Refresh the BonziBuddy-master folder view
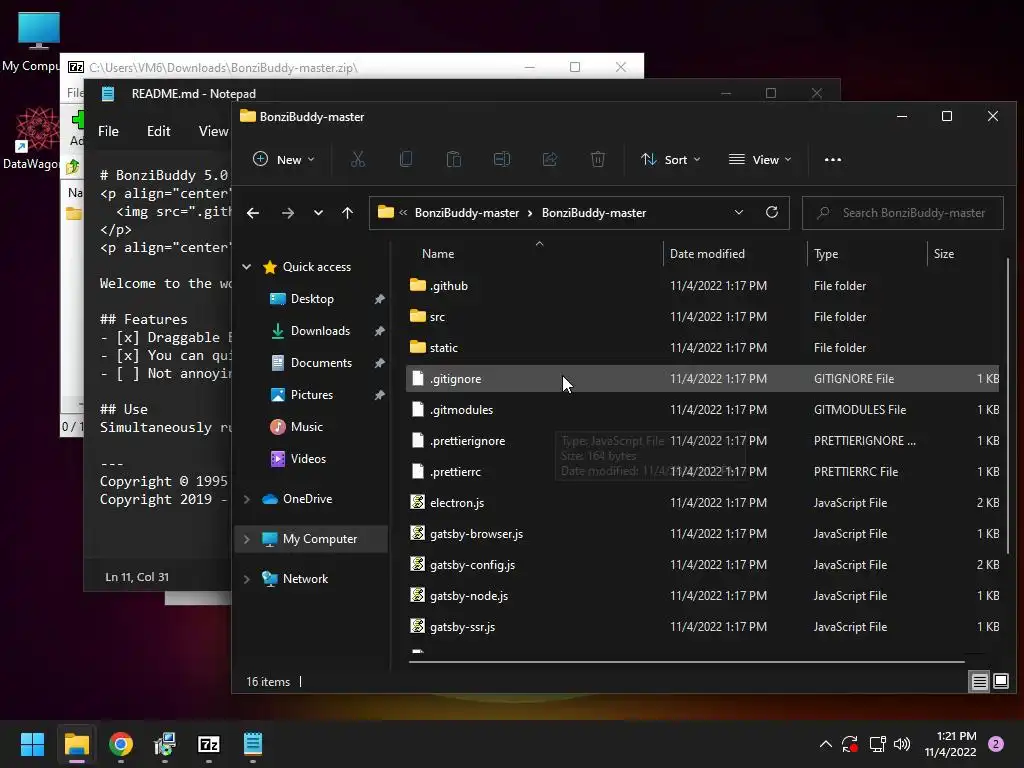The height and width of the screenshot is (768, 1024). tap(772, 212)
